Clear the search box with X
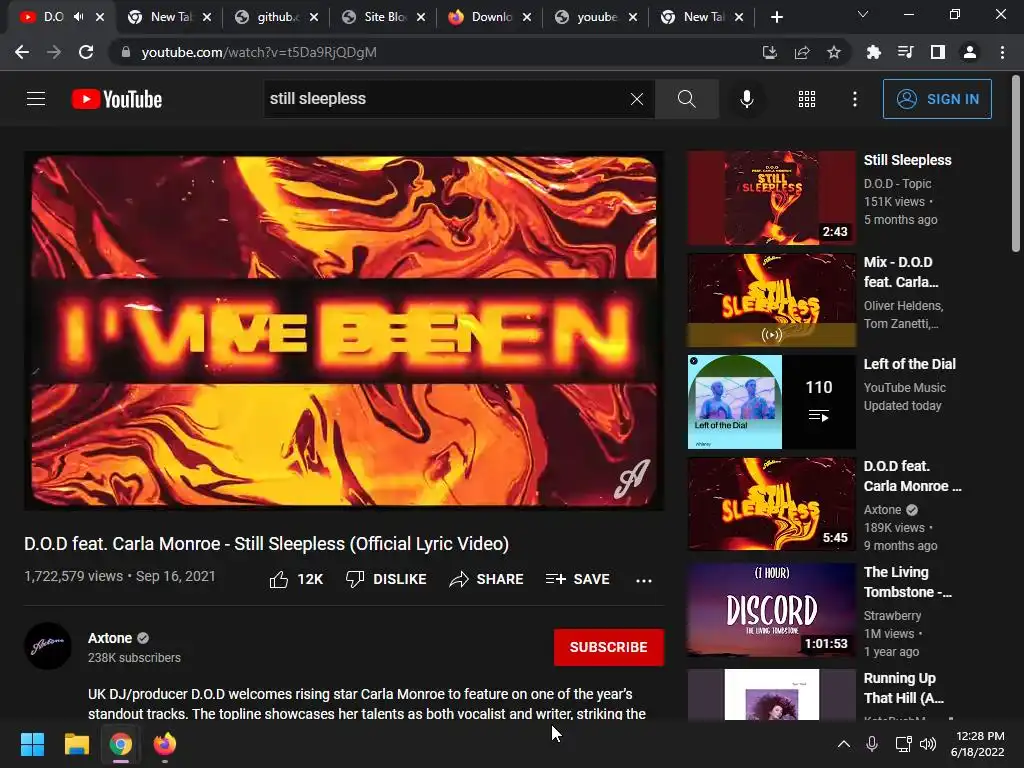Screen dimensions: 1024x768 coord(637,99)
